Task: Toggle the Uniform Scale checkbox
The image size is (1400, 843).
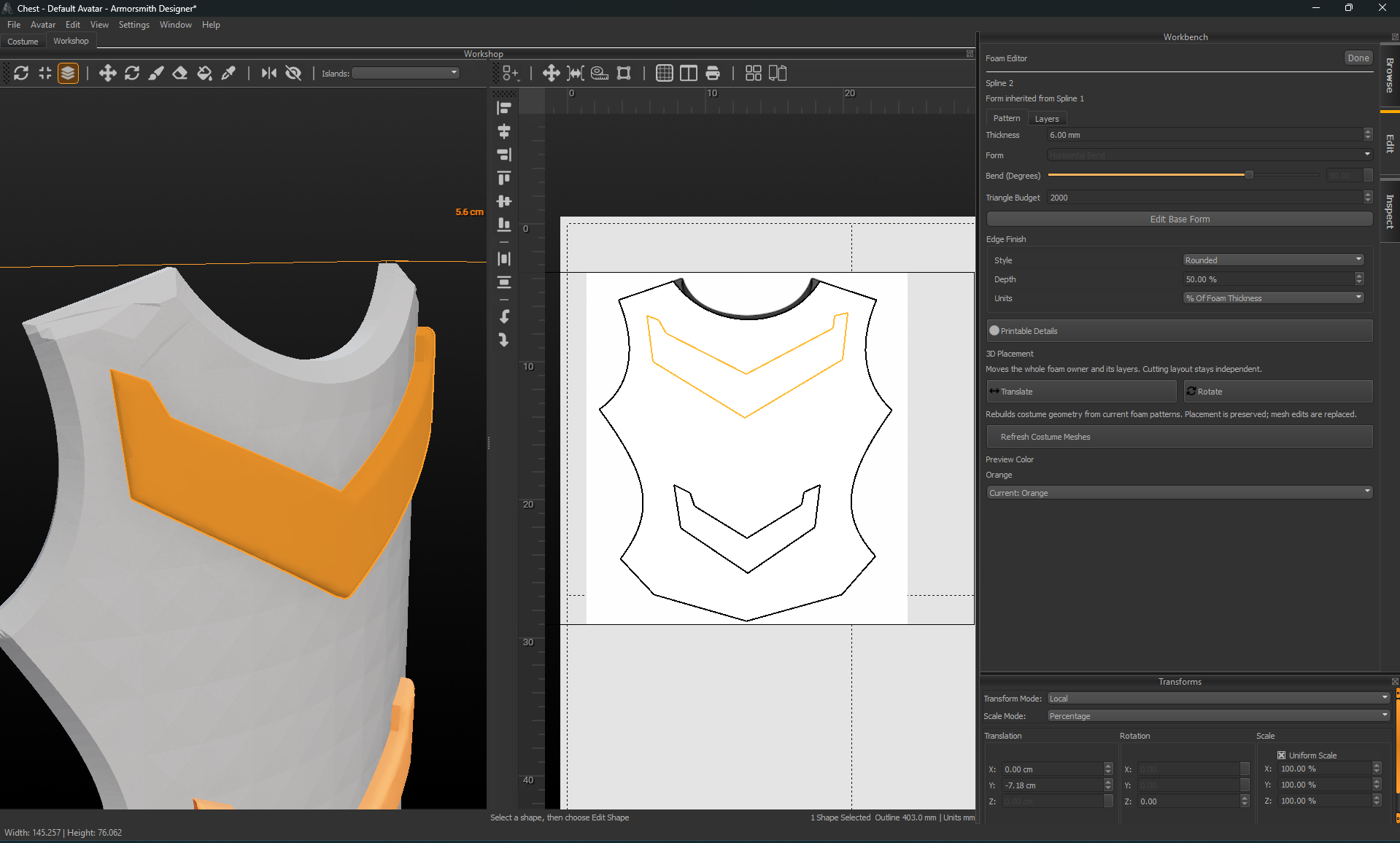Action: point(1281,755)
